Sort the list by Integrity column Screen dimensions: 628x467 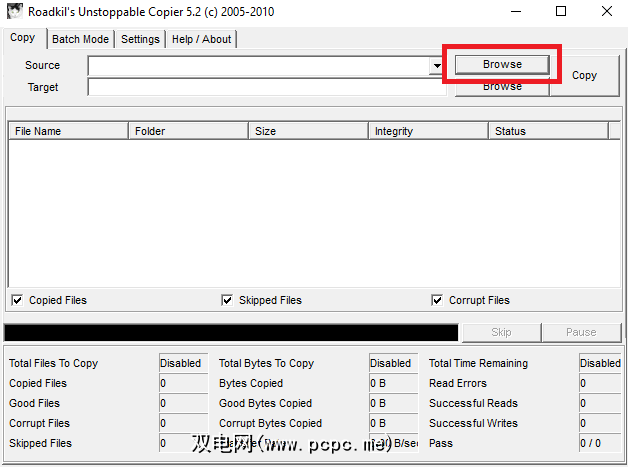point(429,131)
